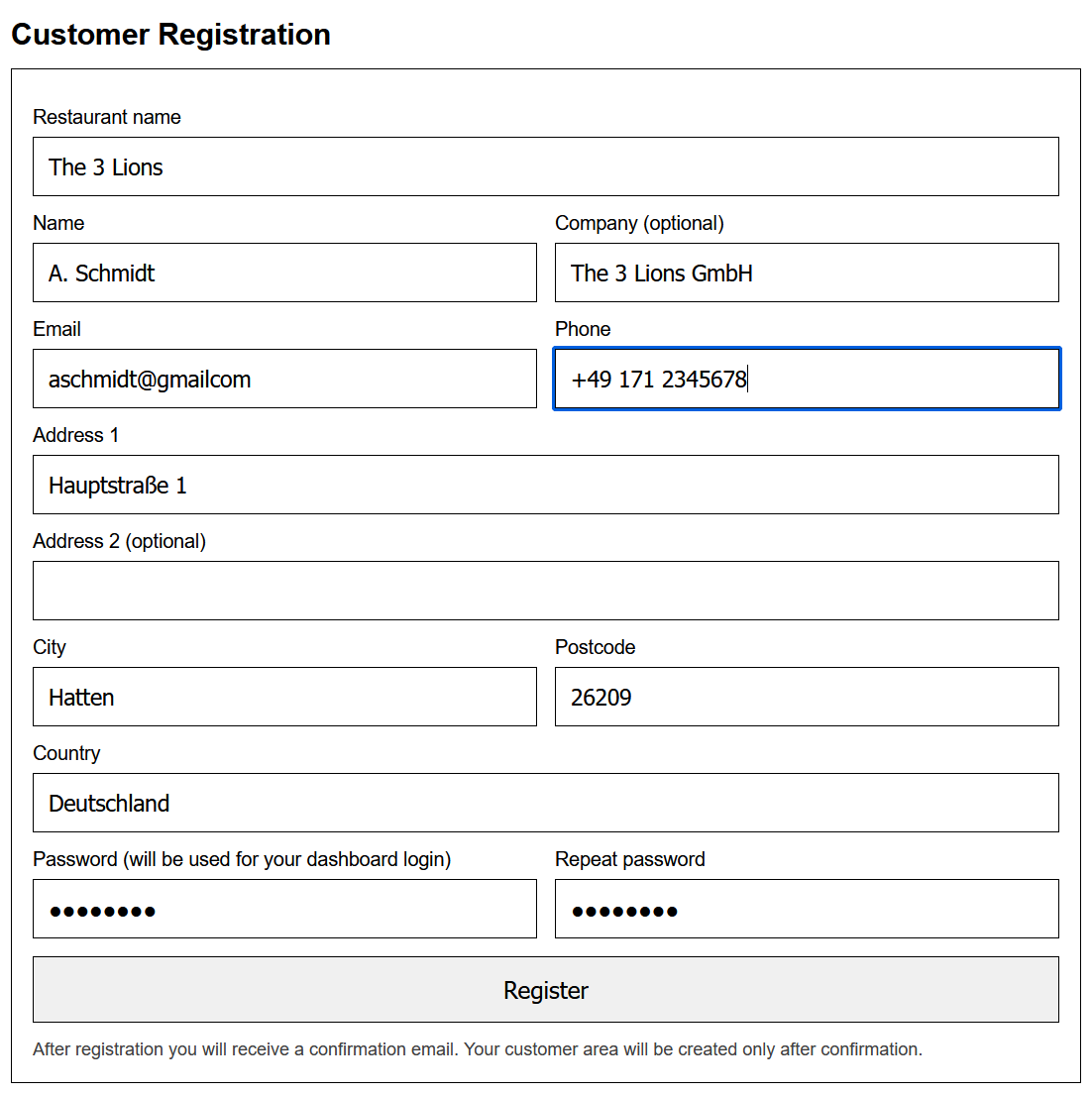Click the "Postcode" label above the field
Screen dimensions: 1092x1095
click(595, 647)
